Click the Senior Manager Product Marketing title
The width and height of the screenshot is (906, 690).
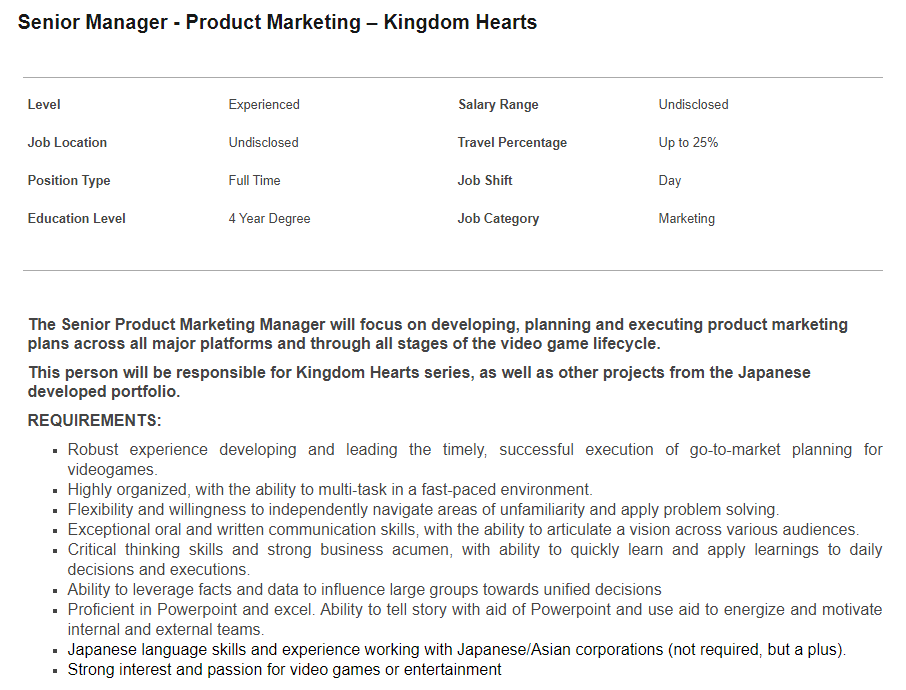click(x=277, y=22)
